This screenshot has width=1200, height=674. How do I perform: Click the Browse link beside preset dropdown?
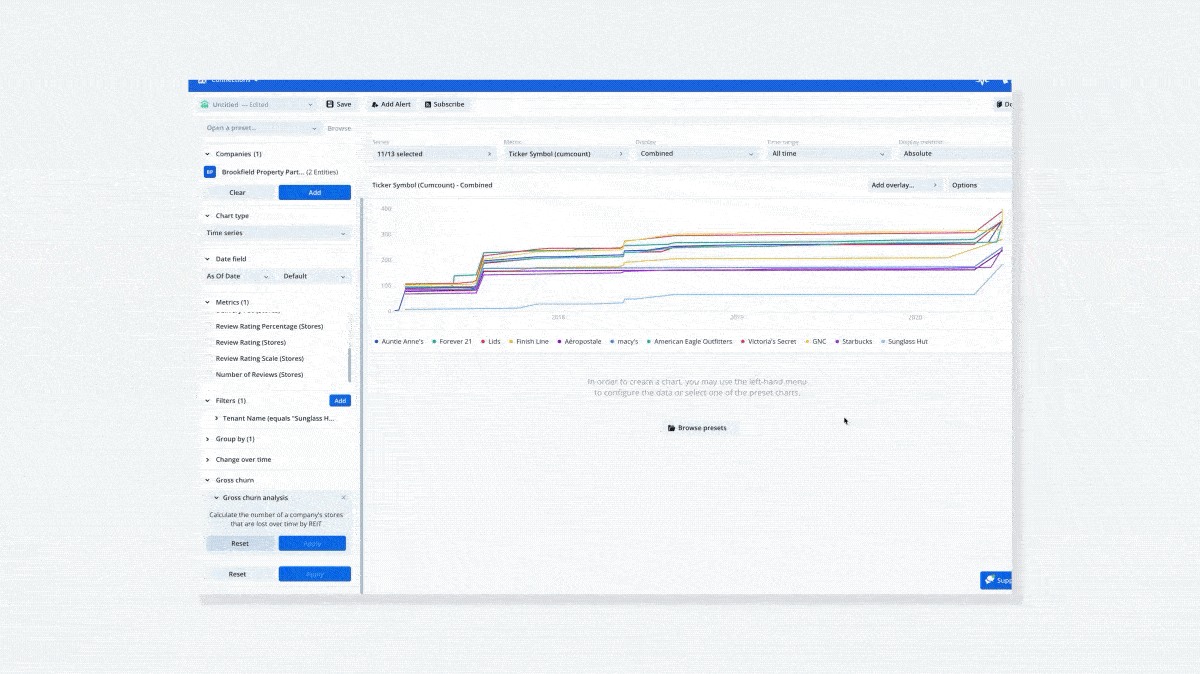(339, 128)
